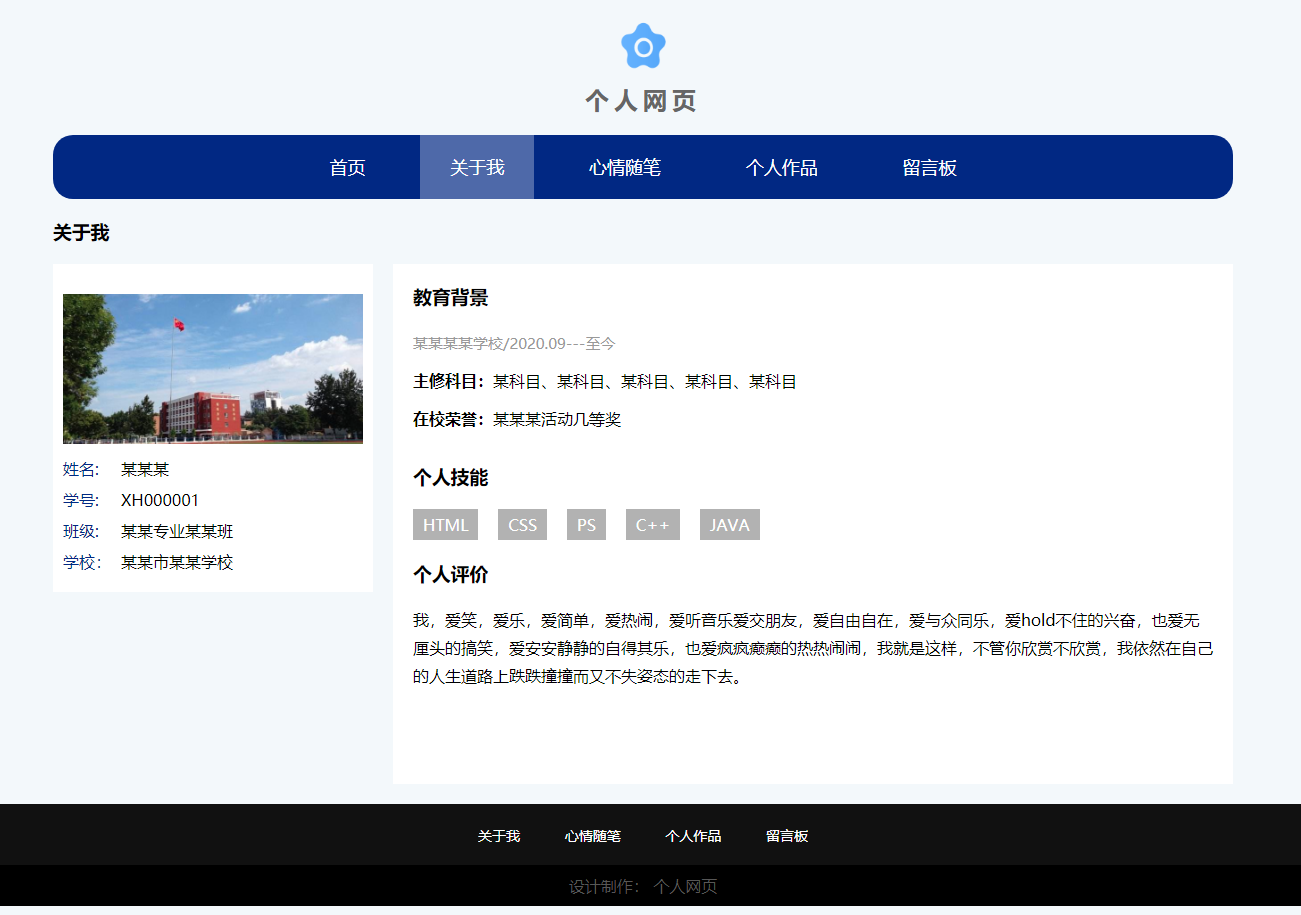Click the 个人评价 section heading
The width and height of the screenshot is (1301, 915).
click(x=451, y=575)
